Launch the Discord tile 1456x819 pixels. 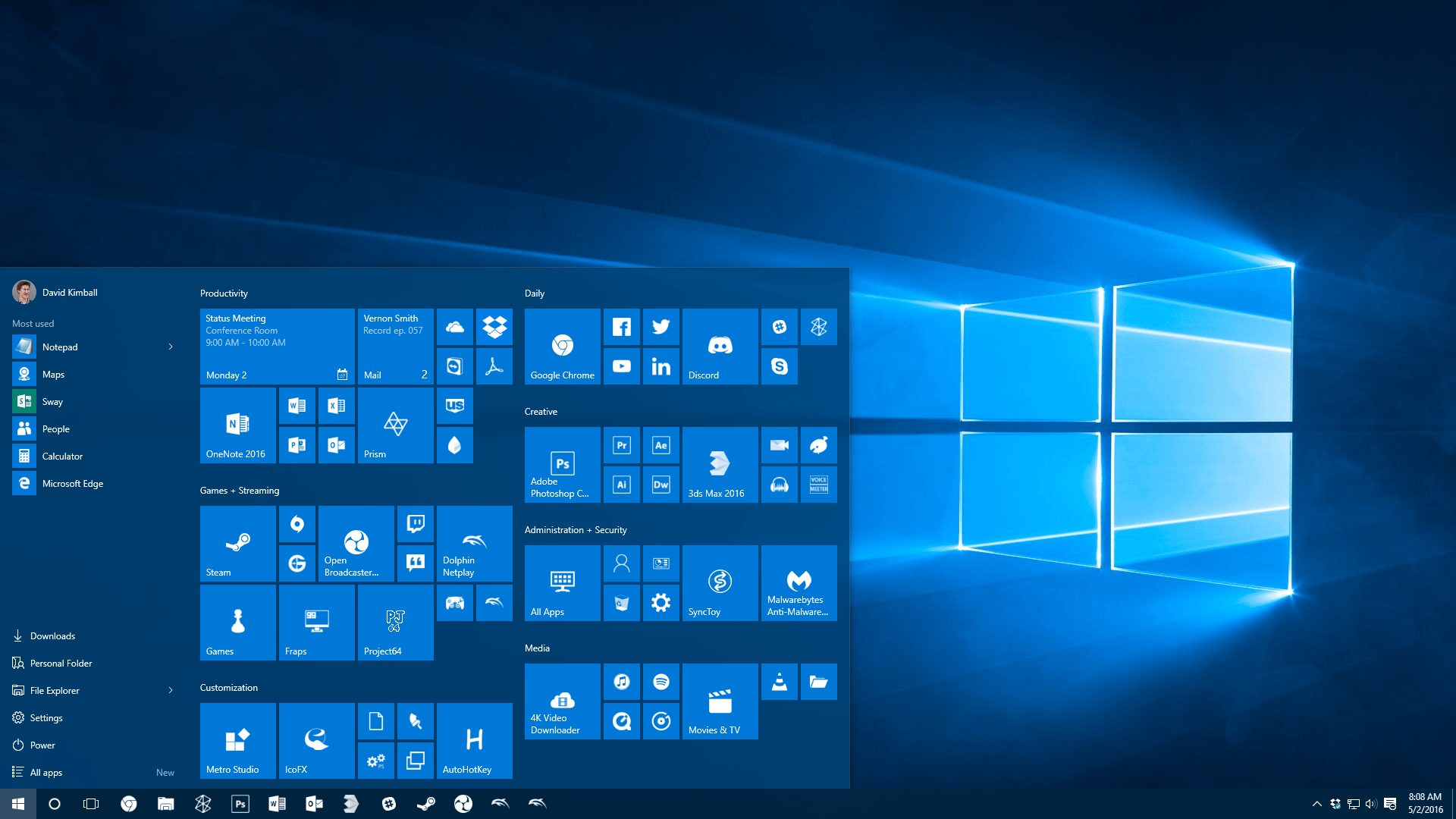pos(720,346)
